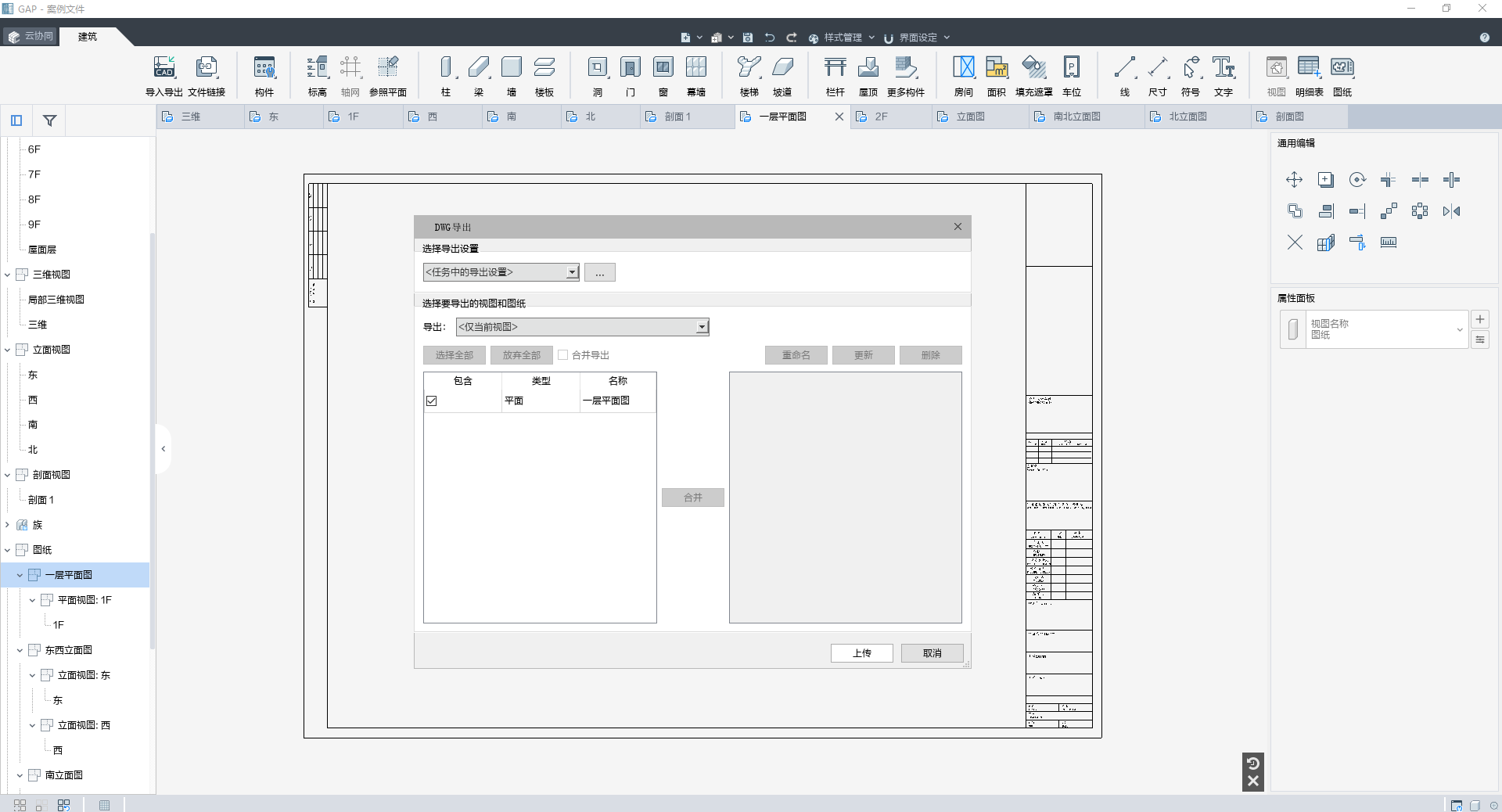This screenshot has height=812, width=1502.
Task: Open the 图纸 sheet tool
Action: [x=1342, y=76]
